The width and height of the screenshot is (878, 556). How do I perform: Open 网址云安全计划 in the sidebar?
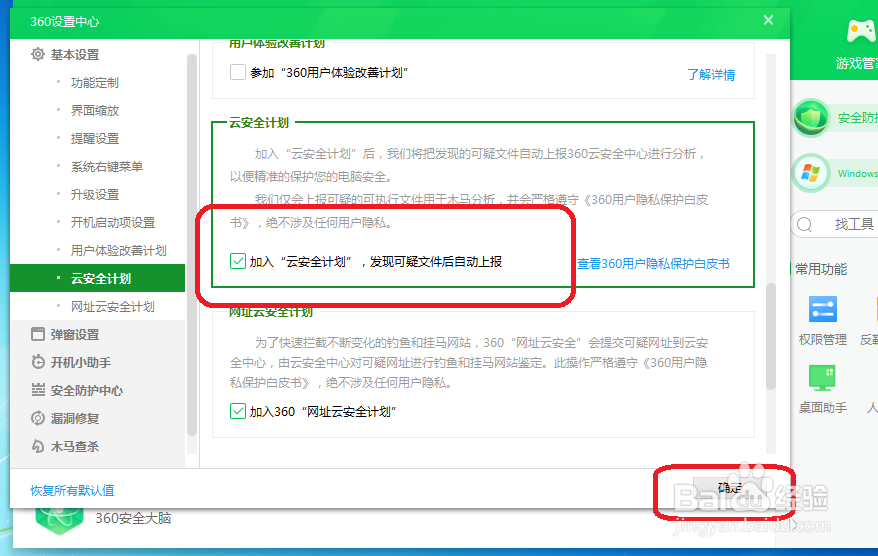[x=113, y=307]
